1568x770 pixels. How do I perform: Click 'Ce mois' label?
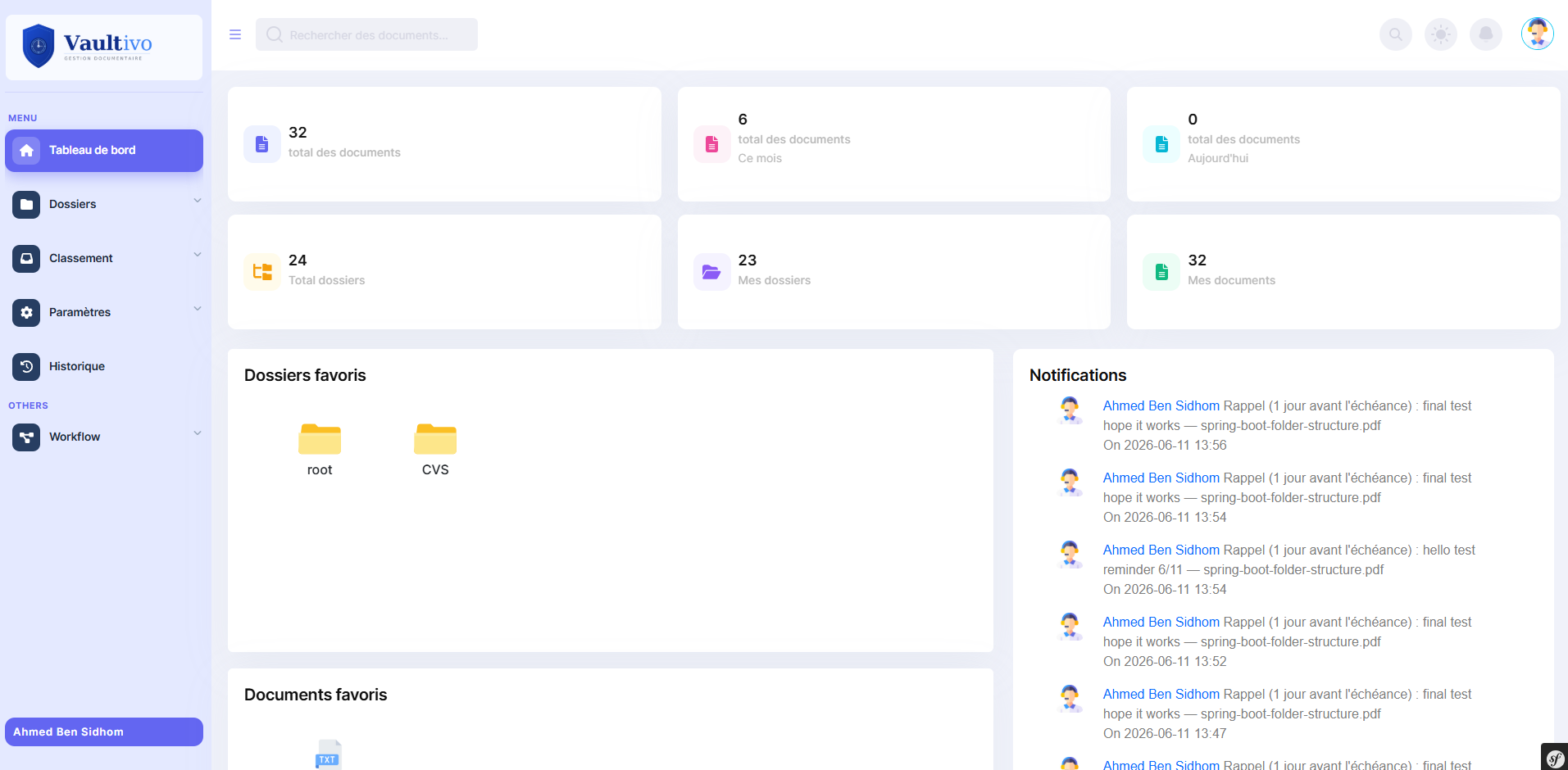point(760,158)
